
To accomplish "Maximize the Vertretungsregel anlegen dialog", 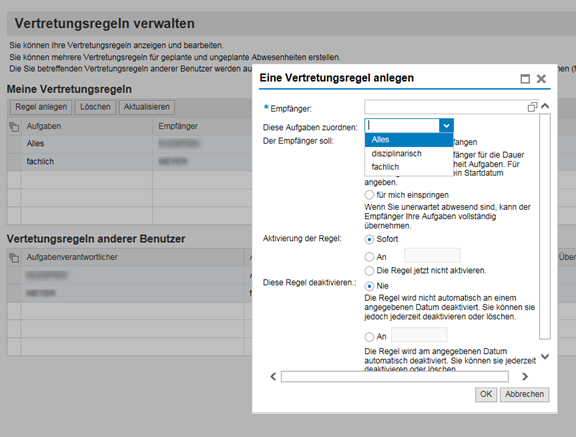I will [x=525, y=79].
